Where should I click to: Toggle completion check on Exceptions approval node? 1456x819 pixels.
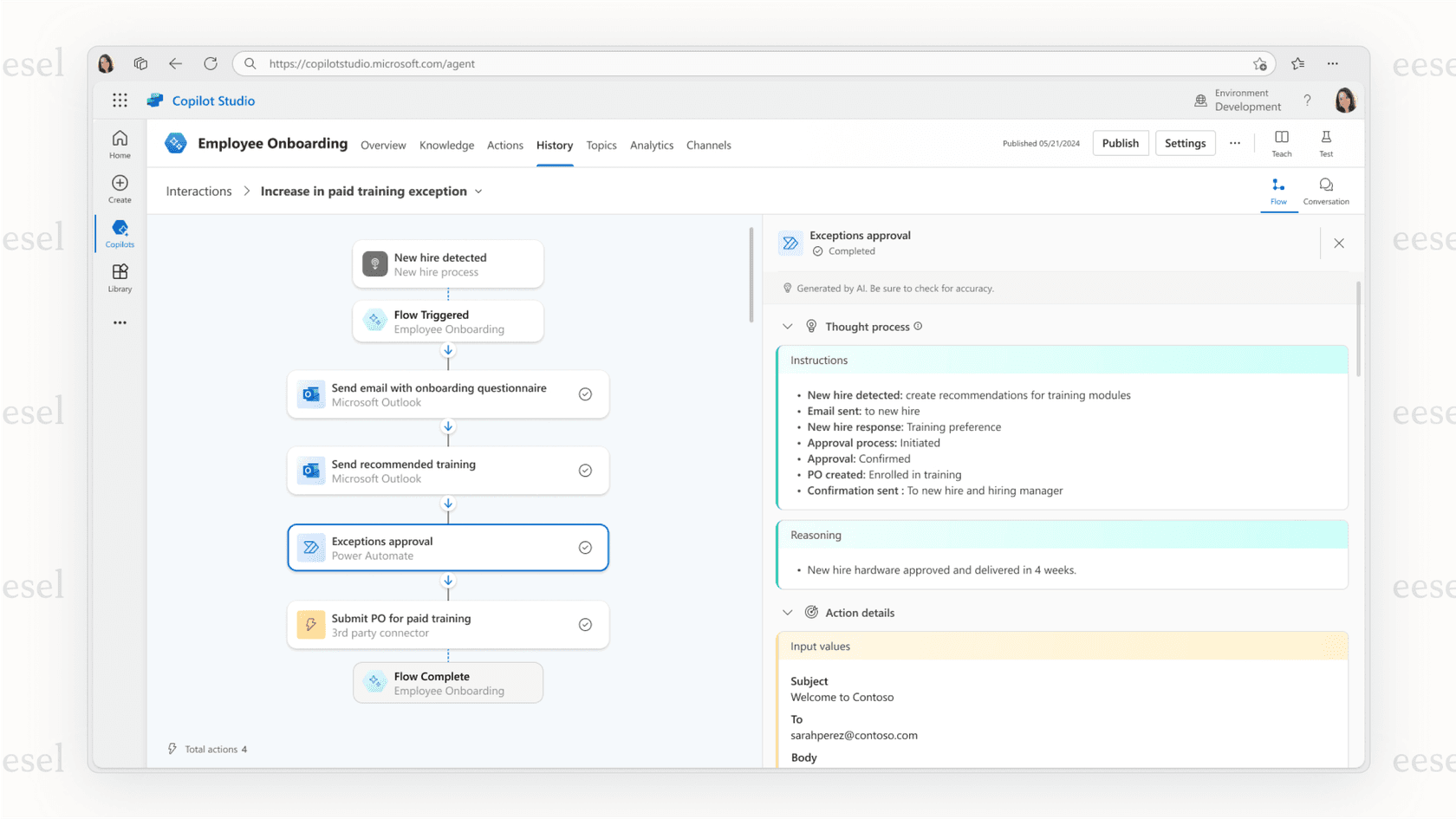pyautogui.click(x=585, y=548)
